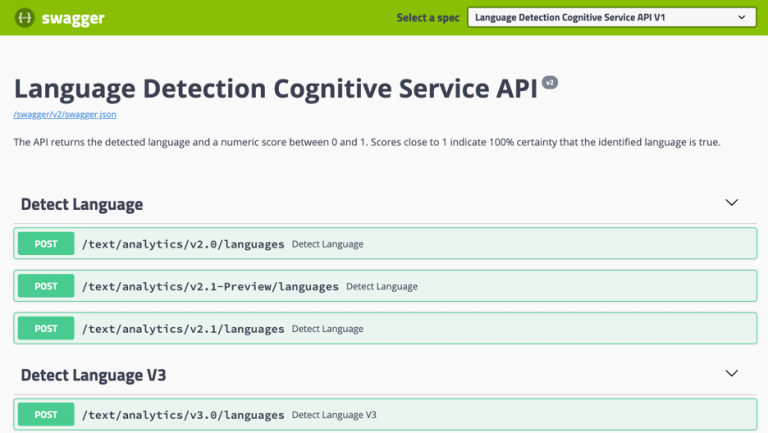Open the Select a spec dropdown

tap(612, 17)
